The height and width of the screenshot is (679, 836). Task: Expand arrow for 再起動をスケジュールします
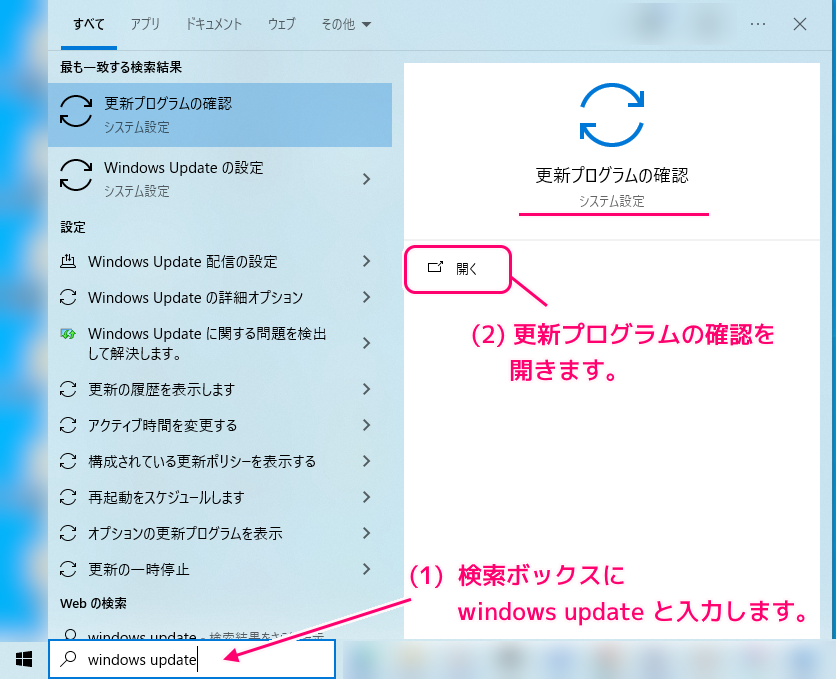(x=366, y=497)
